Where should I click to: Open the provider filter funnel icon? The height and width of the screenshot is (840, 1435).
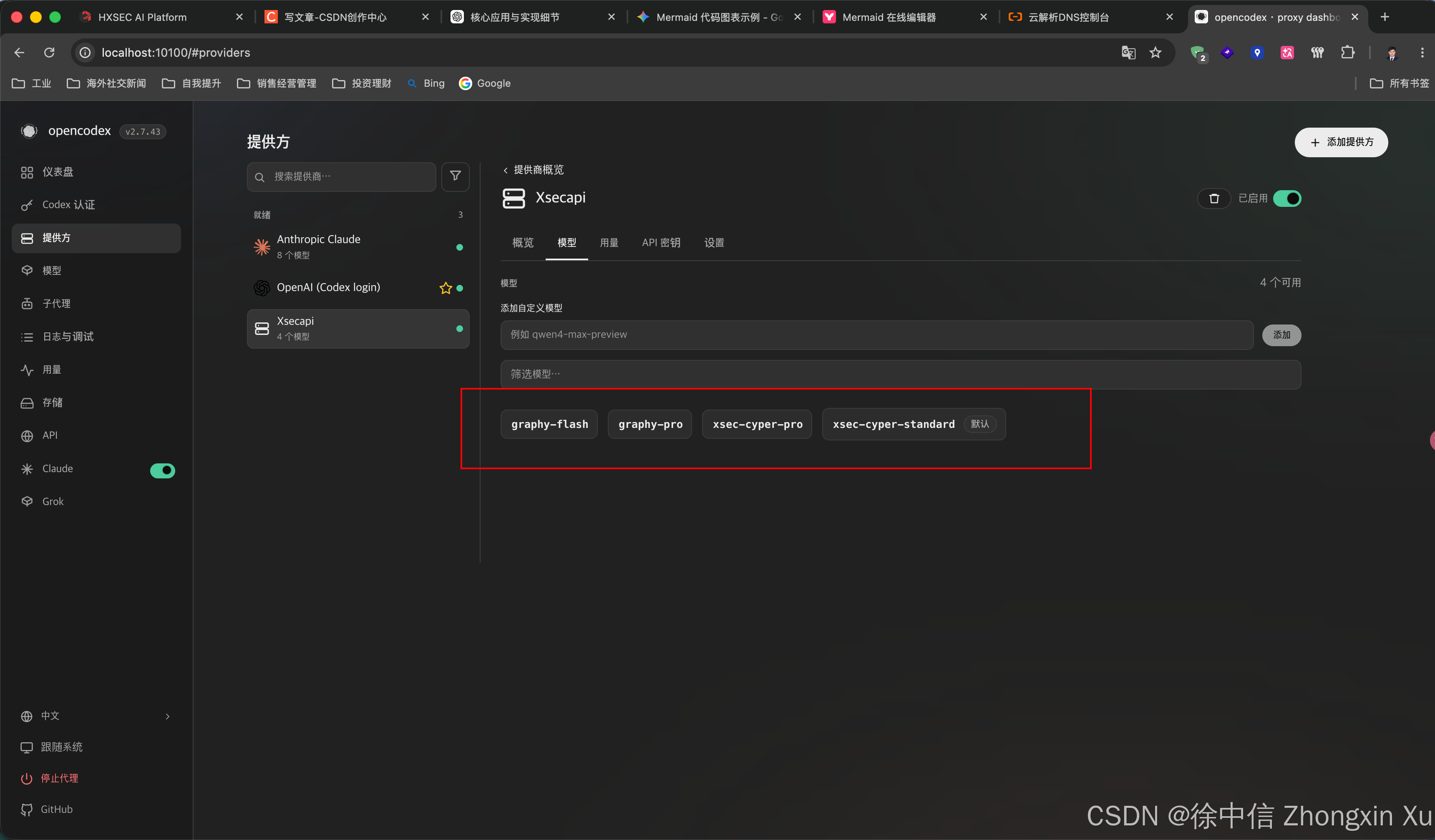pos(455,176)
